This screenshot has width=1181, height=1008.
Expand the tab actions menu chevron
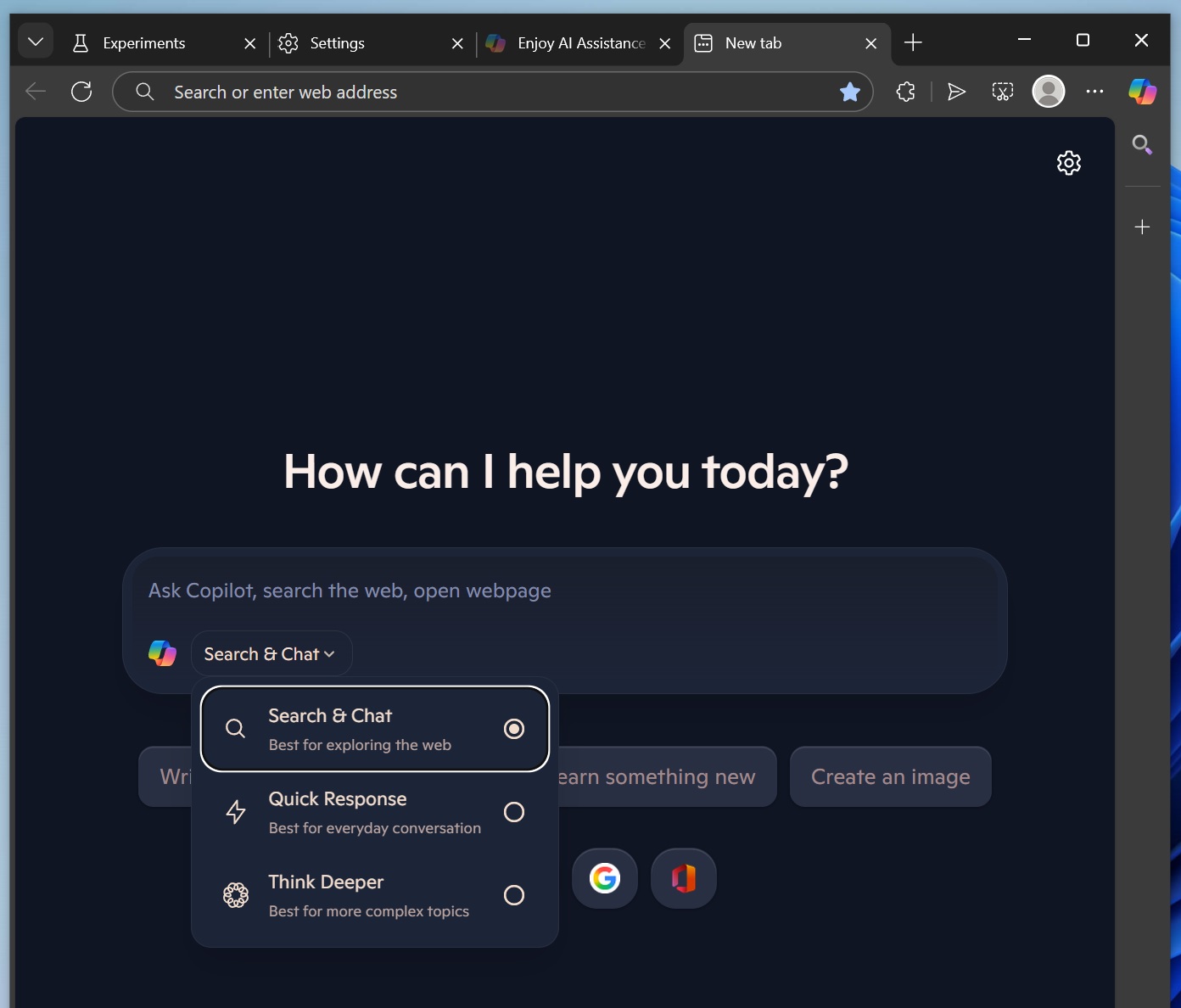tap(36, 42)
